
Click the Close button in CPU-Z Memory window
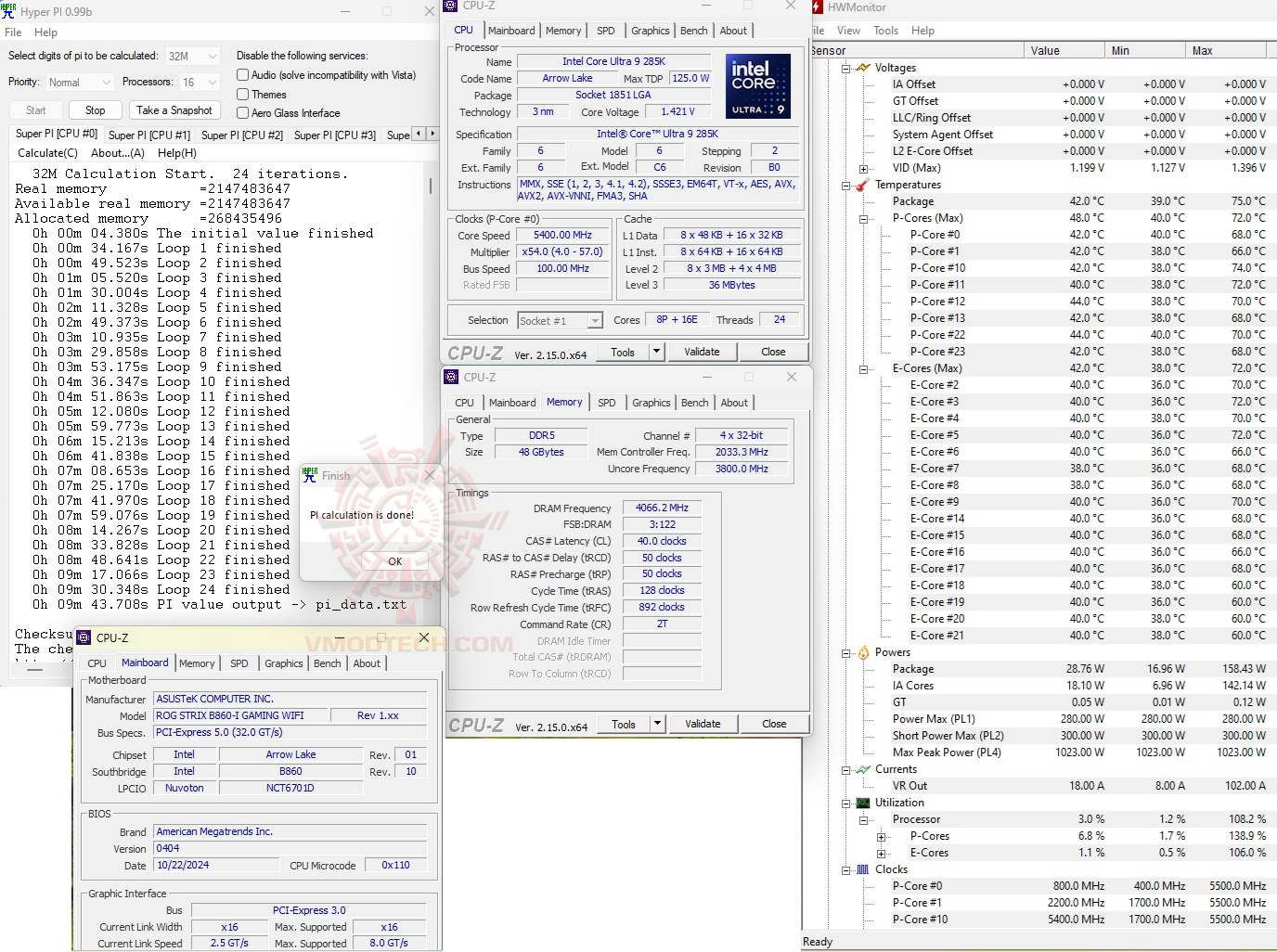tap(774, 724)
